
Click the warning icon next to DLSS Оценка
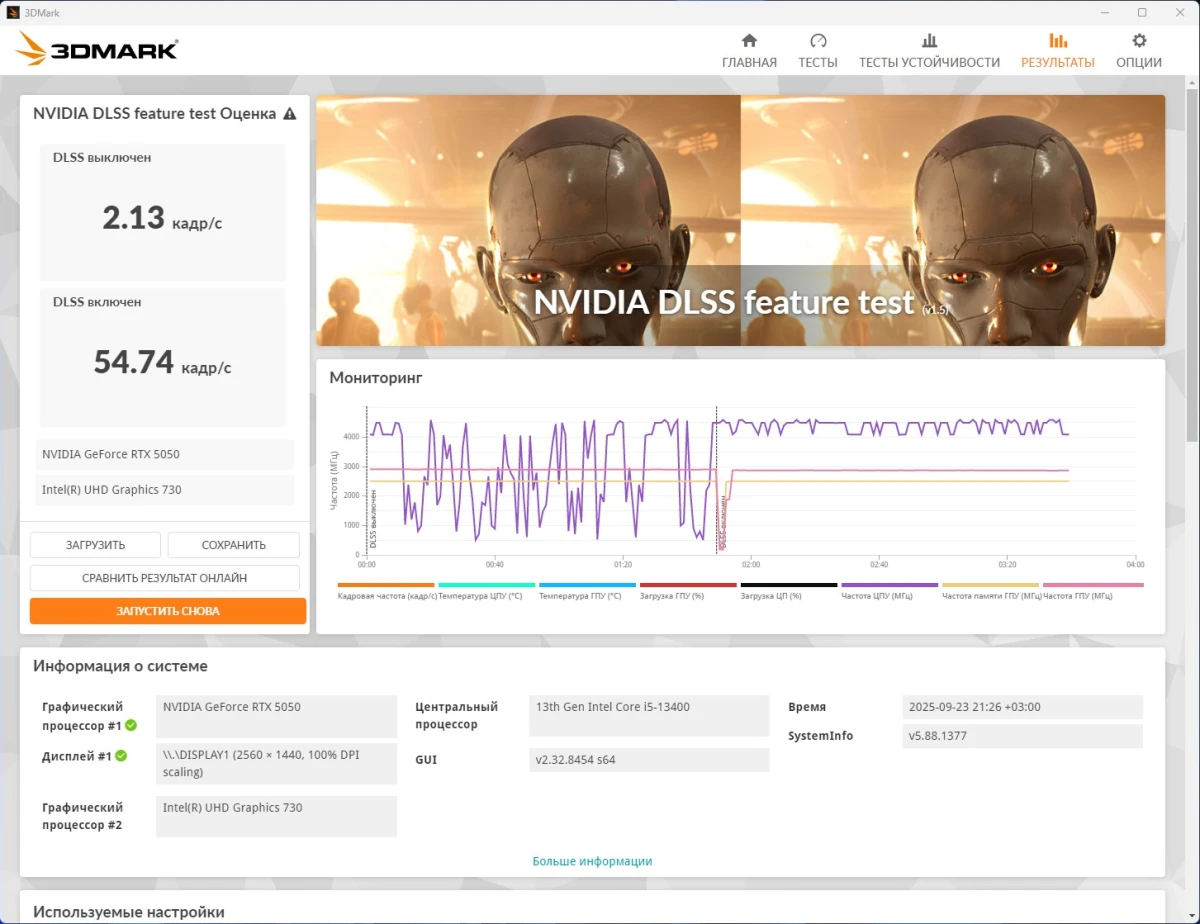click(290, 113)
